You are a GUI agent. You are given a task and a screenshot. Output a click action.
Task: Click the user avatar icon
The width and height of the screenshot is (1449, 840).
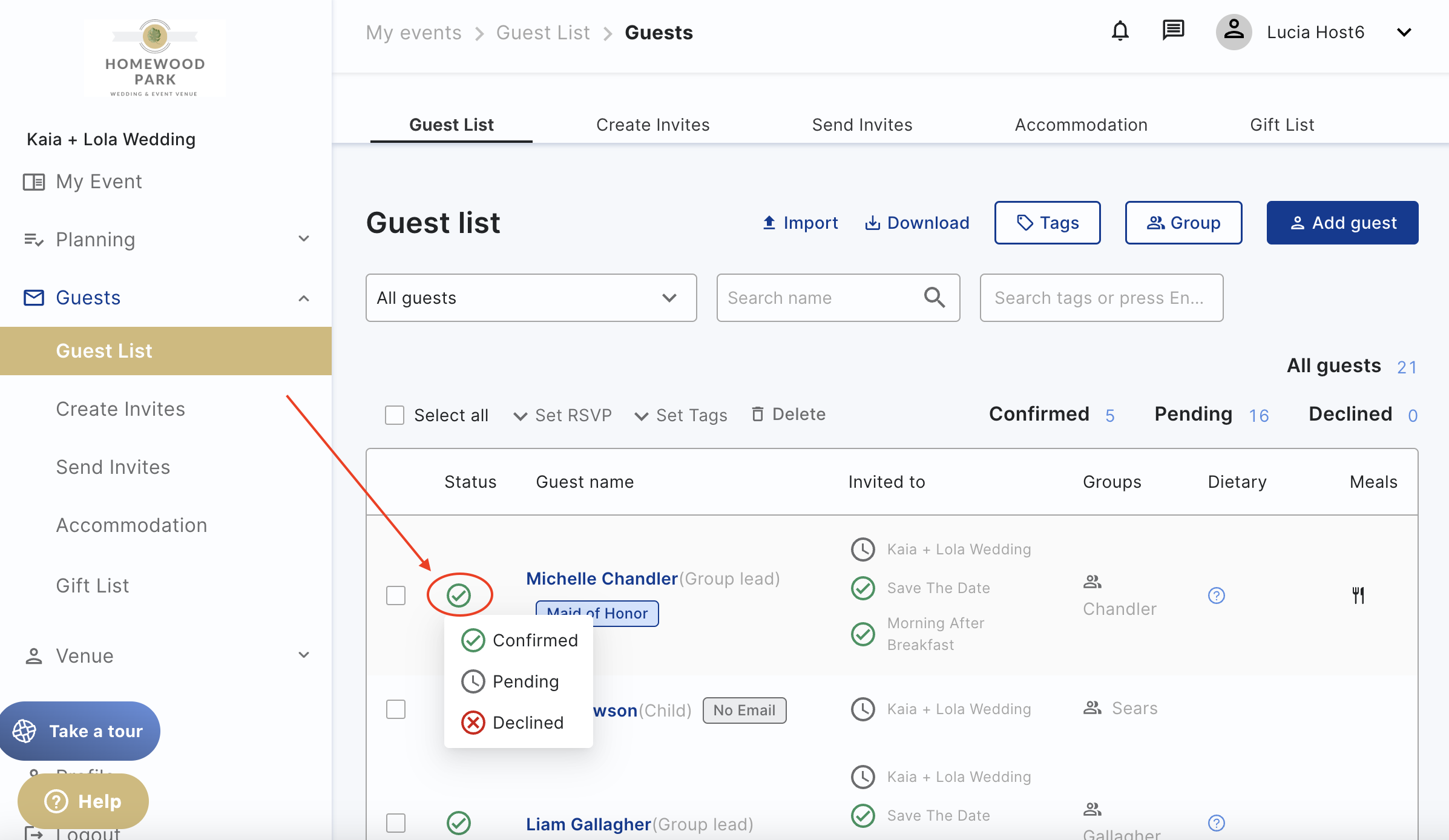pos(1234,32)
